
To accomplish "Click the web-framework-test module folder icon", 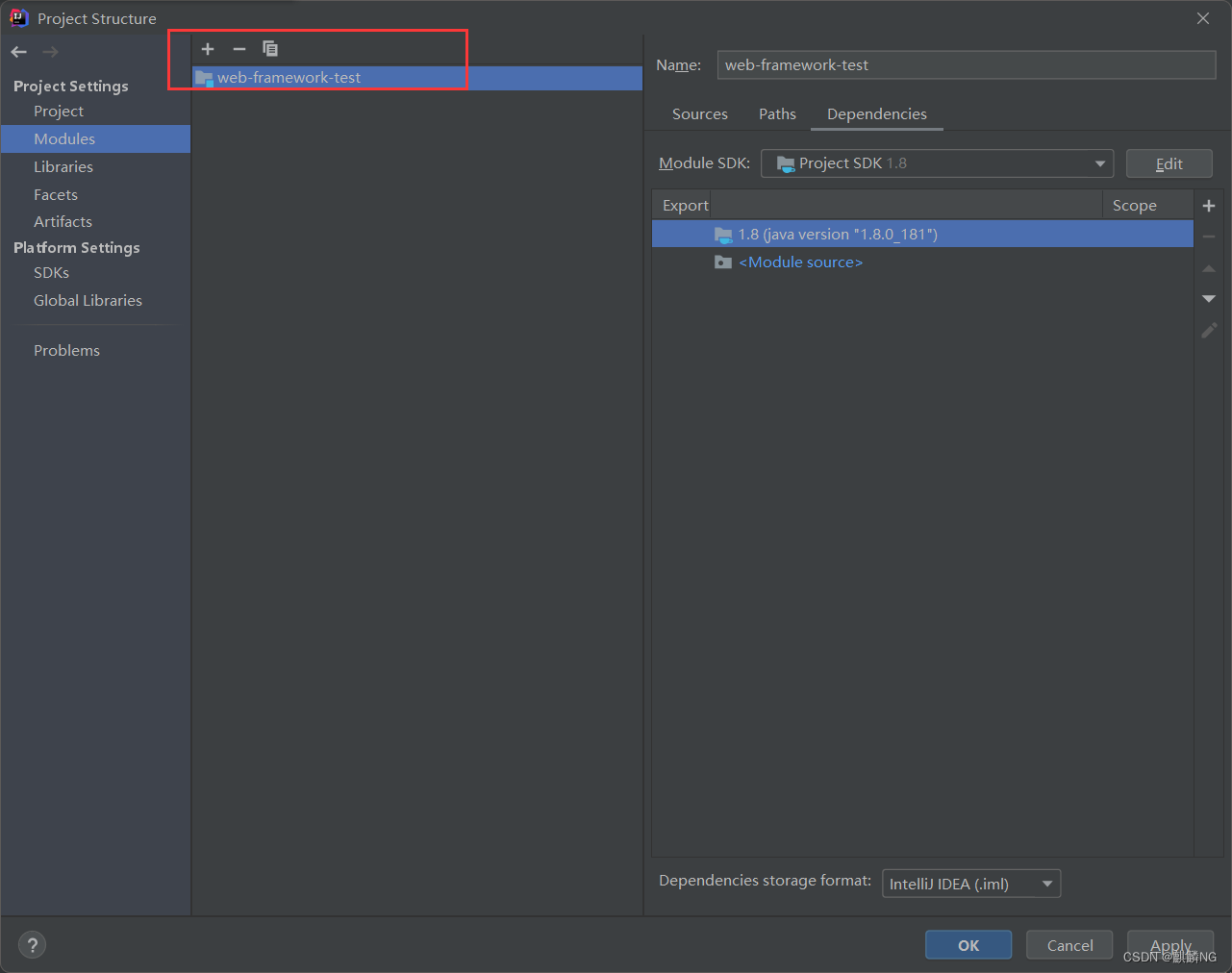I will (204, 78).
